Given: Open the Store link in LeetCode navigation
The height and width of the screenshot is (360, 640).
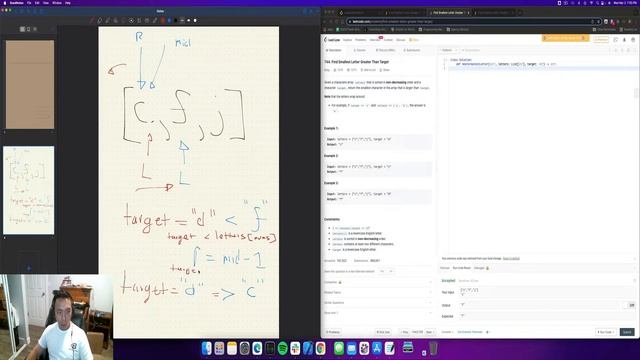Looking at the screenshot, I should pyautogui.click(x=414, y=40).
